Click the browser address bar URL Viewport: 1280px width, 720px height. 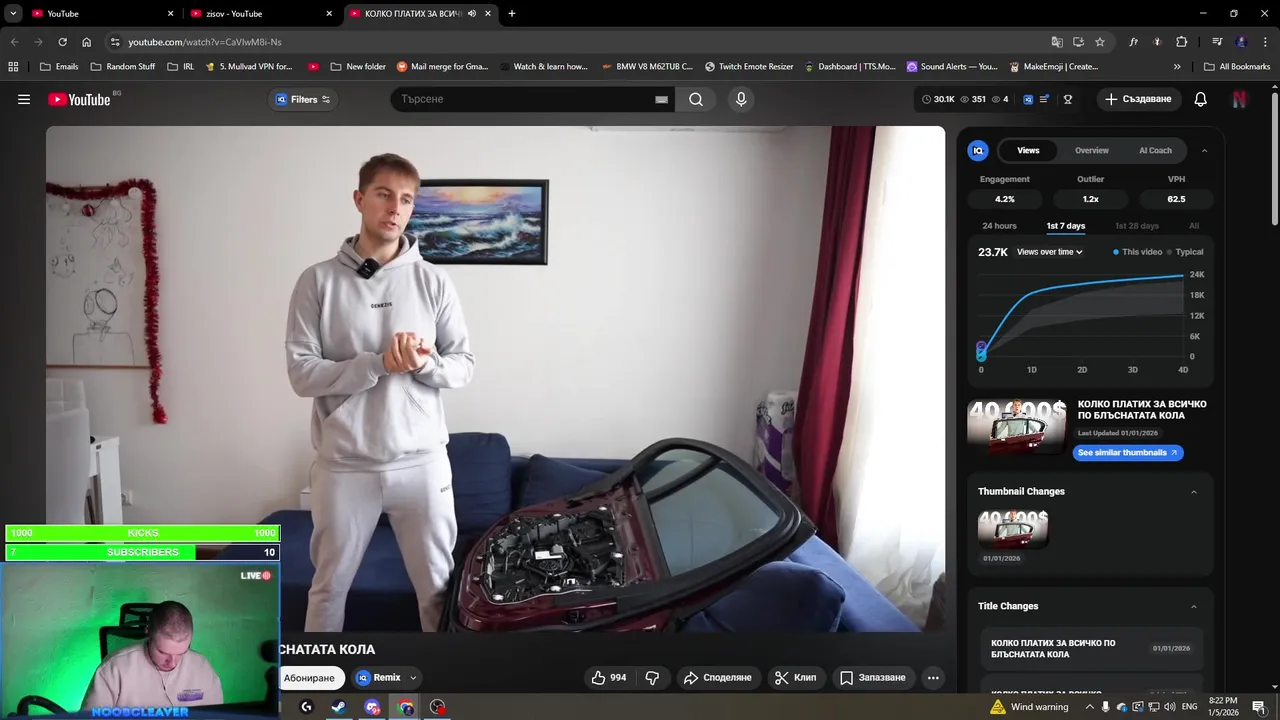(x=205, y=42)
